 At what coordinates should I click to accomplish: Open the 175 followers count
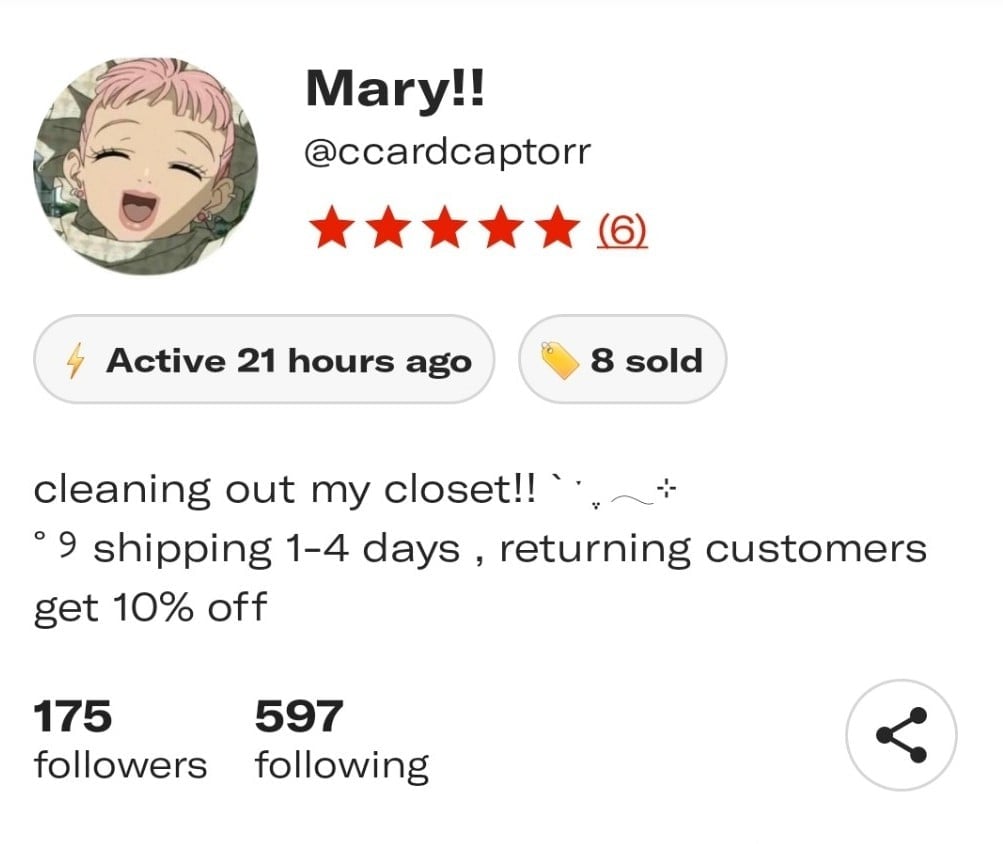72,716
